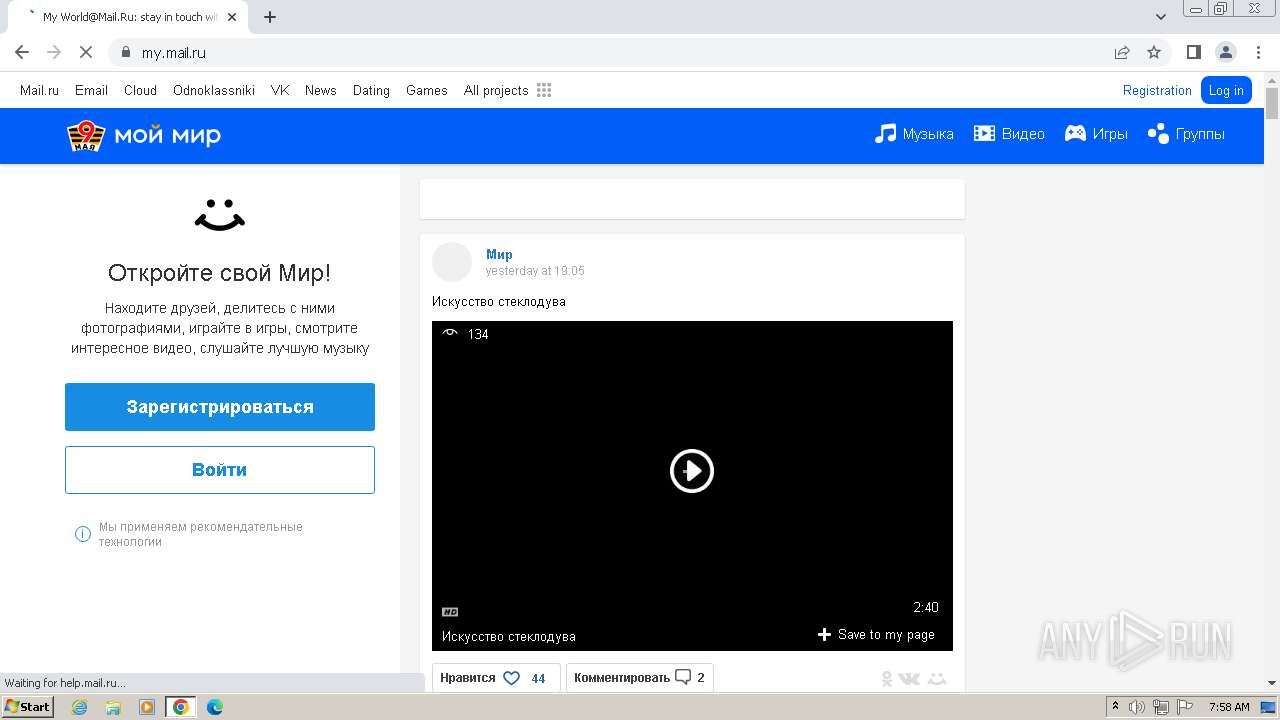The width and height of the screenshot is (1280, 720).
Task: Open the Мир post author link
Action: click(x=499, y=254)
